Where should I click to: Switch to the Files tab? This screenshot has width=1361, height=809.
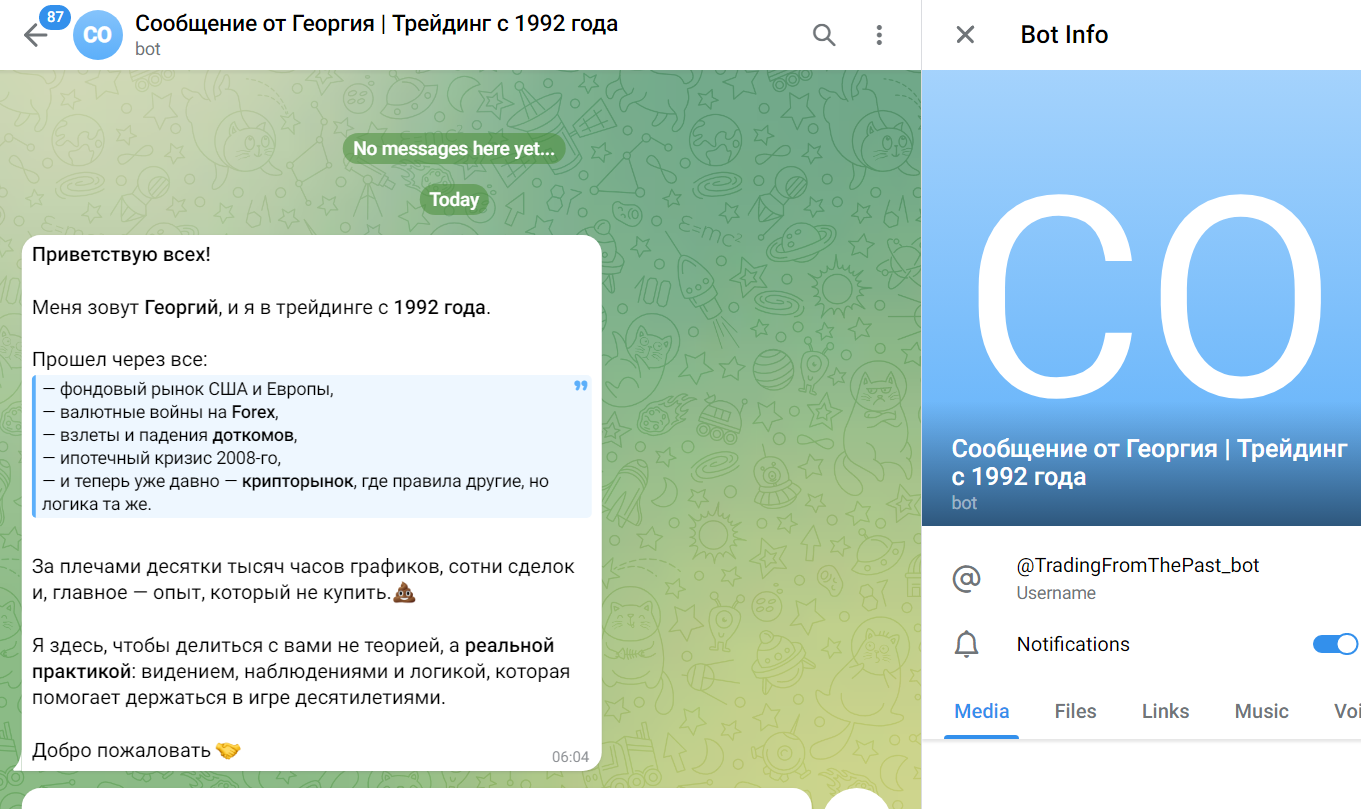pyautogui.click(x=1075, y=711)
